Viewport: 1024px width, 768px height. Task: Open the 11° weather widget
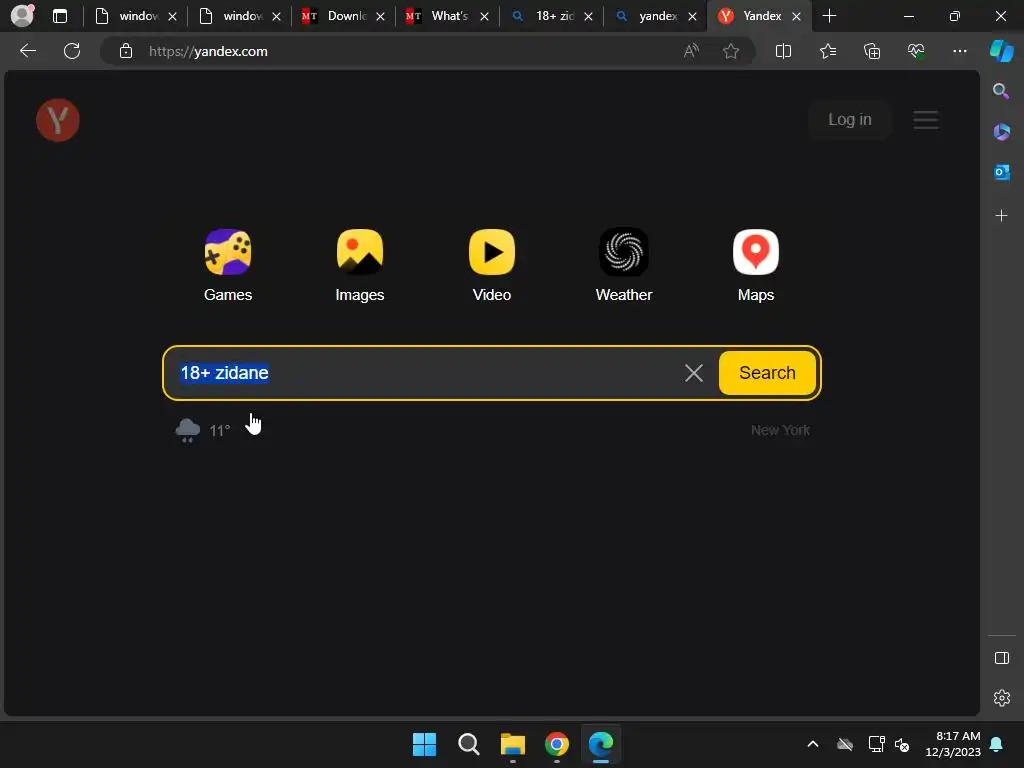point(202,430)
